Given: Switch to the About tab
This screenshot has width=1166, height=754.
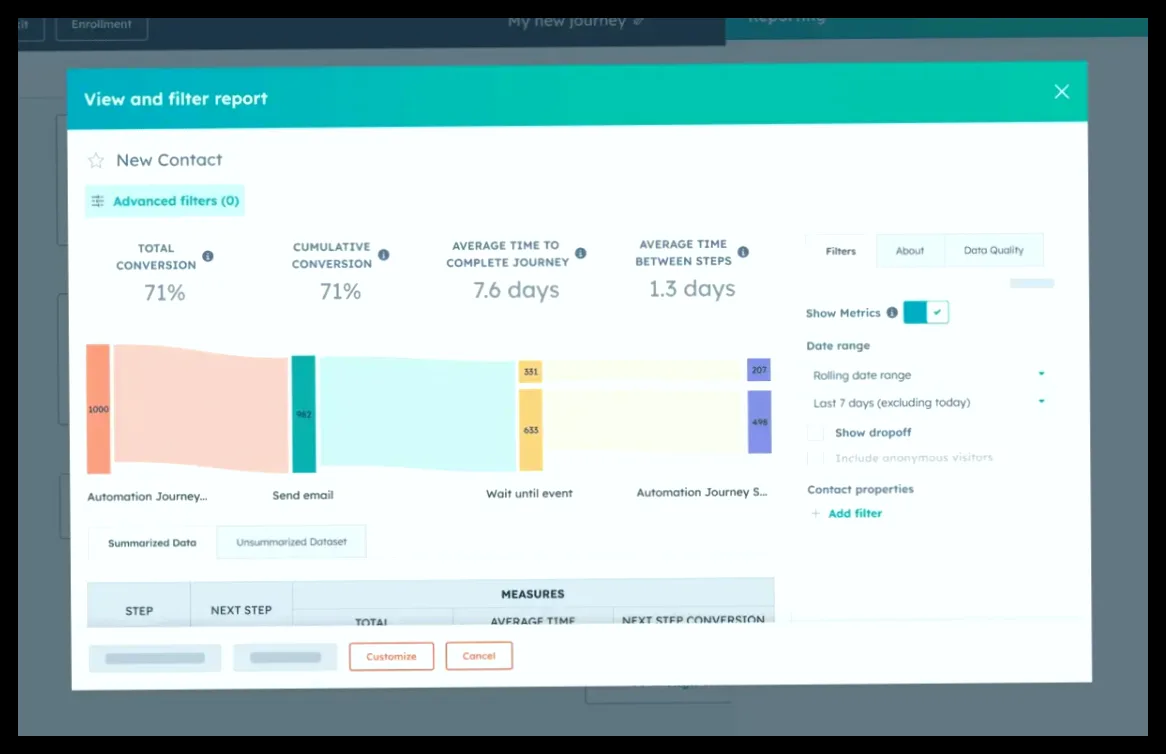Looking at the screenshot, I should [x=910, y=251].
